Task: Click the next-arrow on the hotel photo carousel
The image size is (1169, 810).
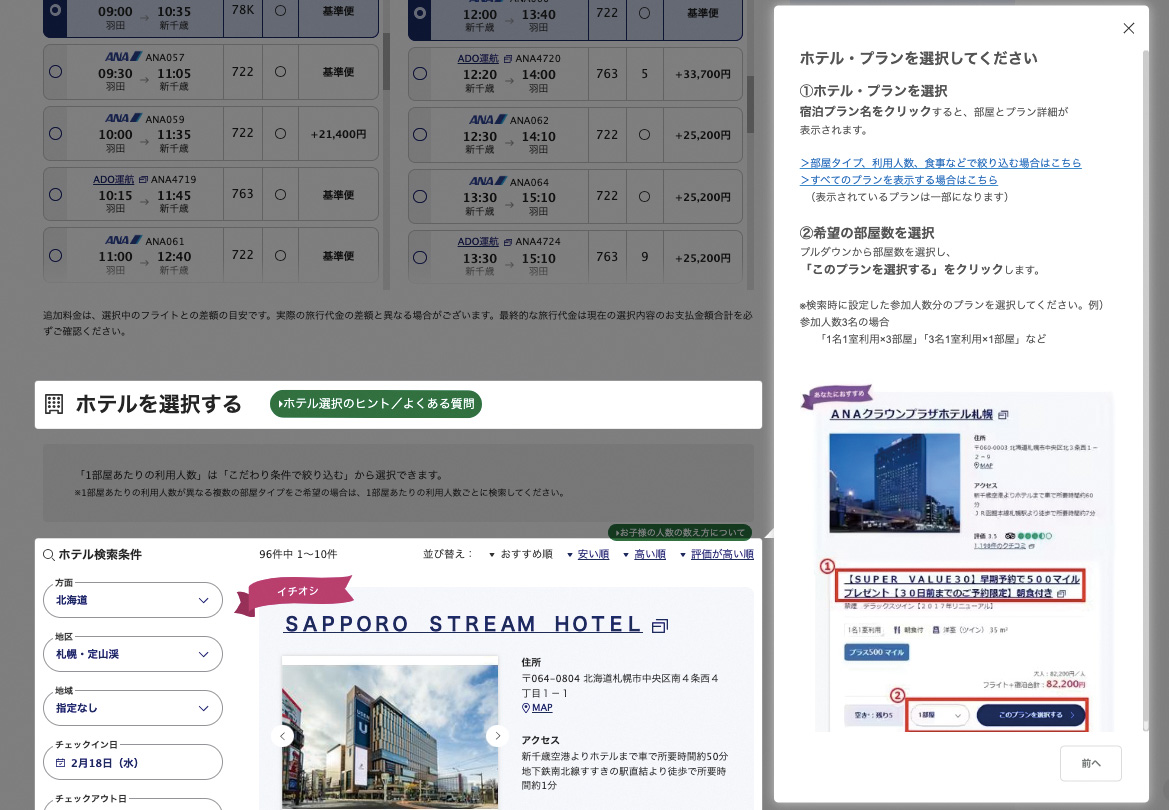Action: (x=497, y=735)
